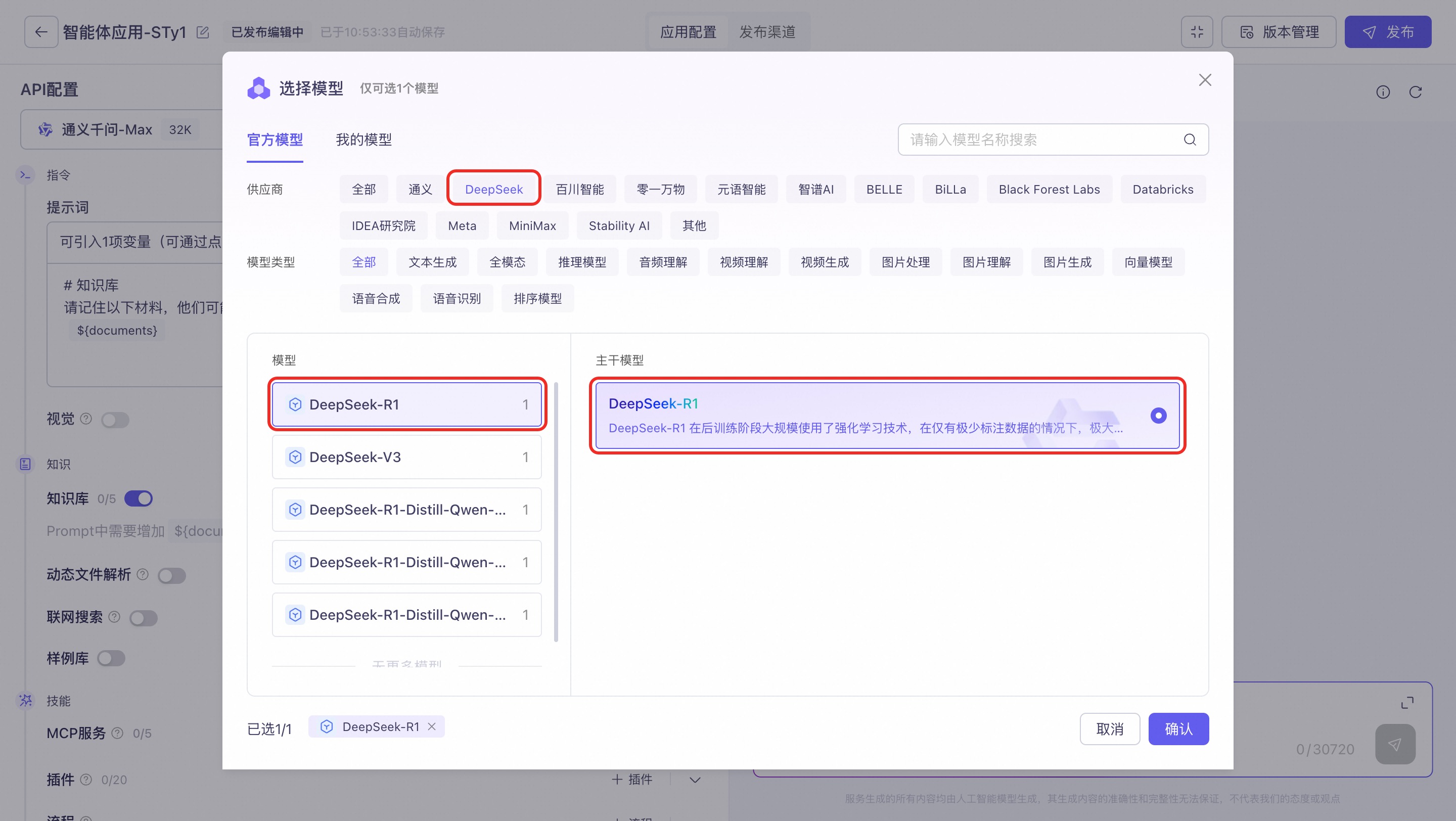Click the search magnifier icon
Image resolution: width=1456 pixels, height=821 pixels.
point(1190,140)
